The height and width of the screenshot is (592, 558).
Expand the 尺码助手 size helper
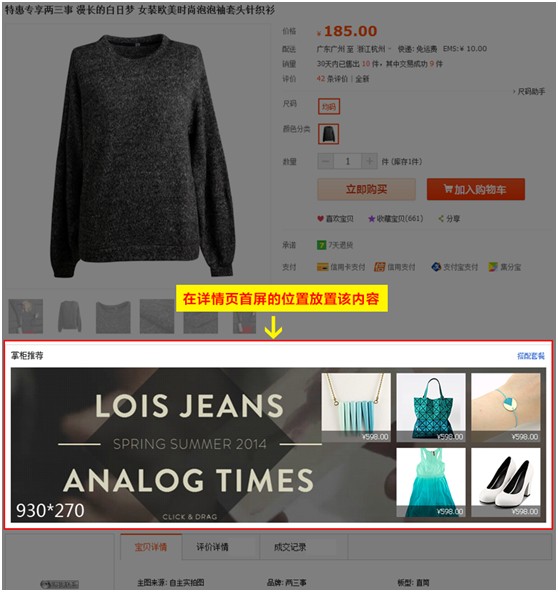(529, 92)
